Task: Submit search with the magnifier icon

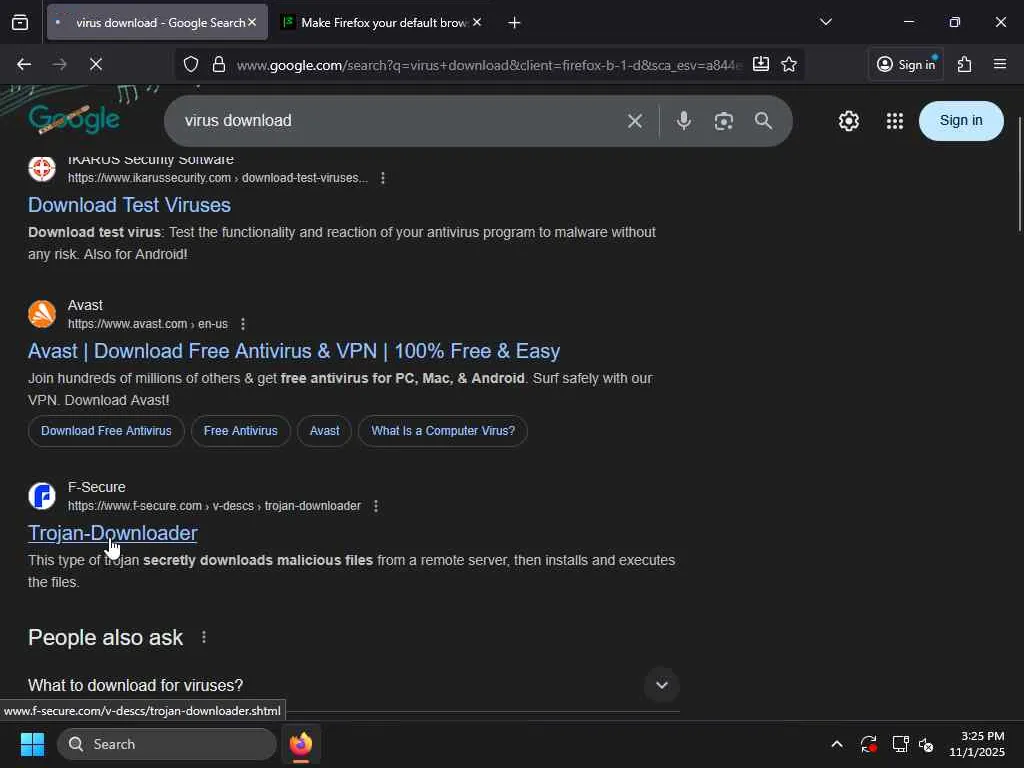Action: click(x=763, y=121)
